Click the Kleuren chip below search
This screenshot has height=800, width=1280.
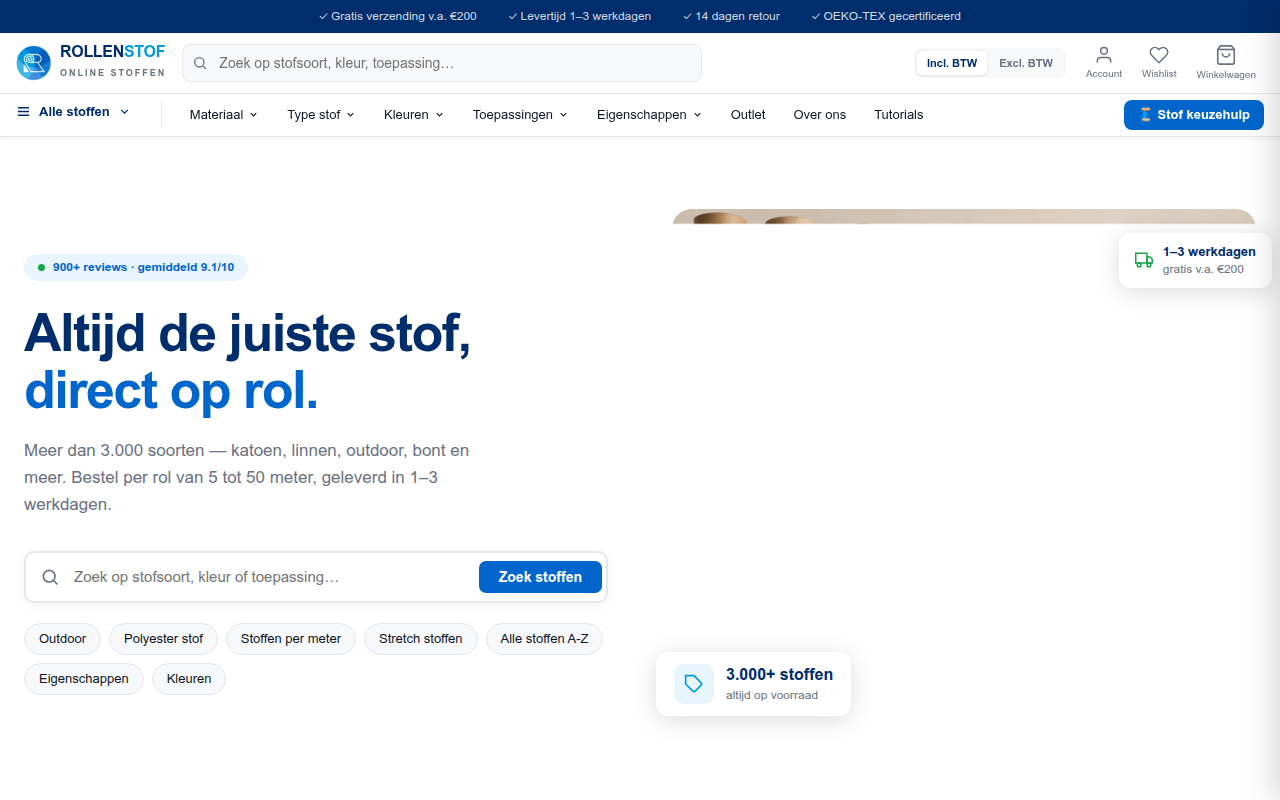(x=189, y=679)
